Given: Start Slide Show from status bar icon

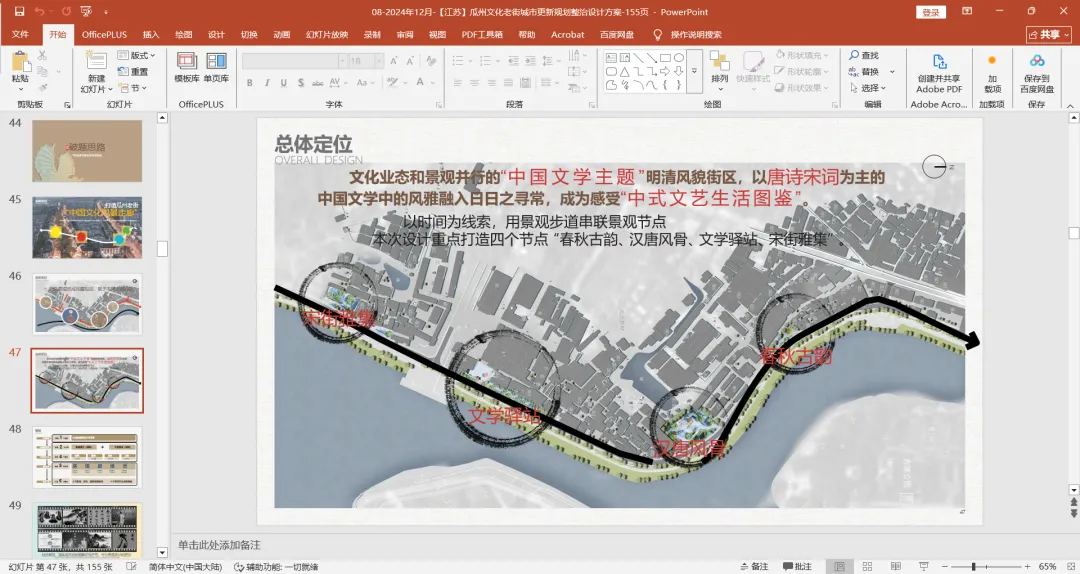Looking at the screenshot, I should click(x=924, y=566).
